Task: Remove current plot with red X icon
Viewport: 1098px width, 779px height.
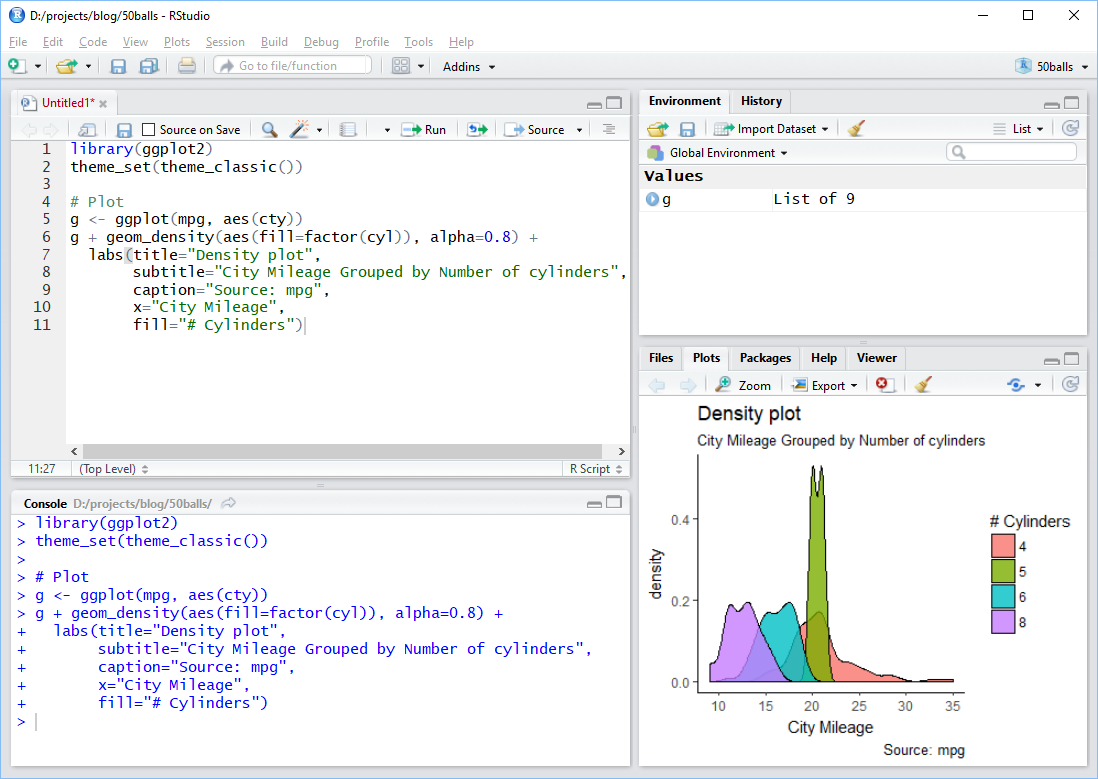Action: (x=884, y=385)
